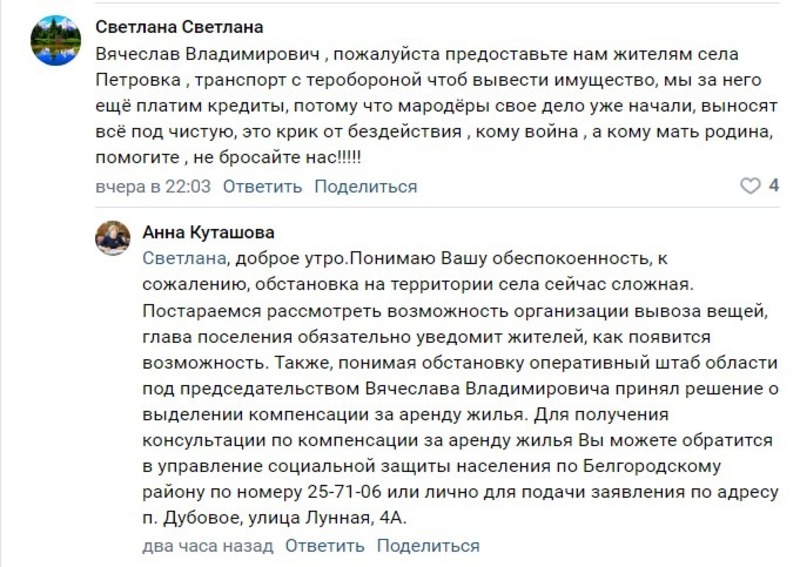
Task: Open Светлана Светлана's landscape avatar
Action: point(56,40)
